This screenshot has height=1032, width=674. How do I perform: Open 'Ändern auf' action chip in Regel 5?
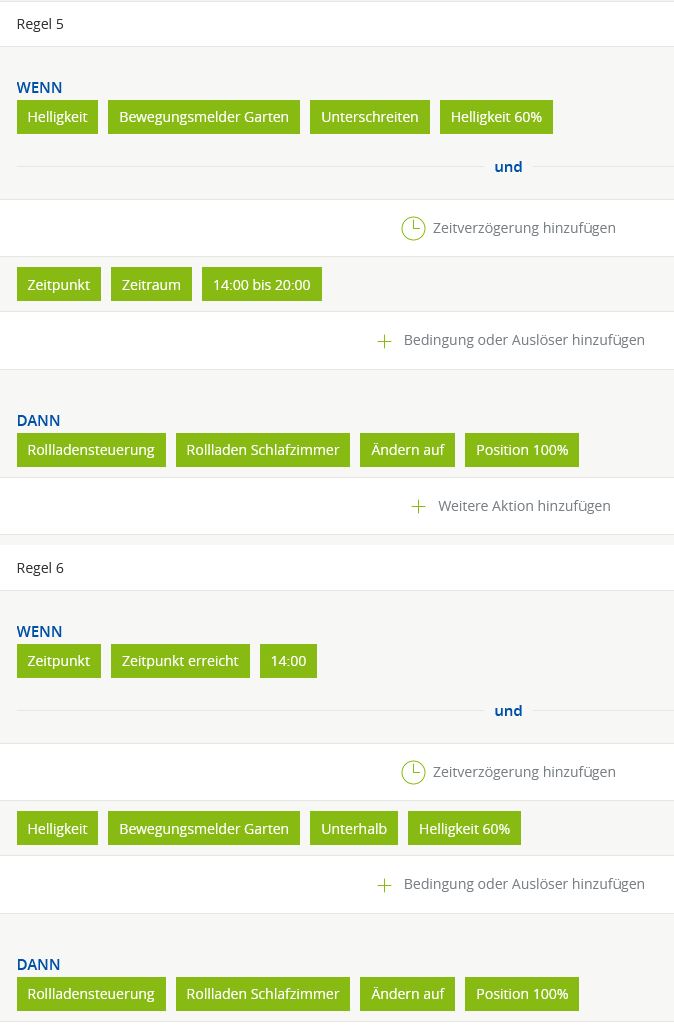[x=408, y=450]
